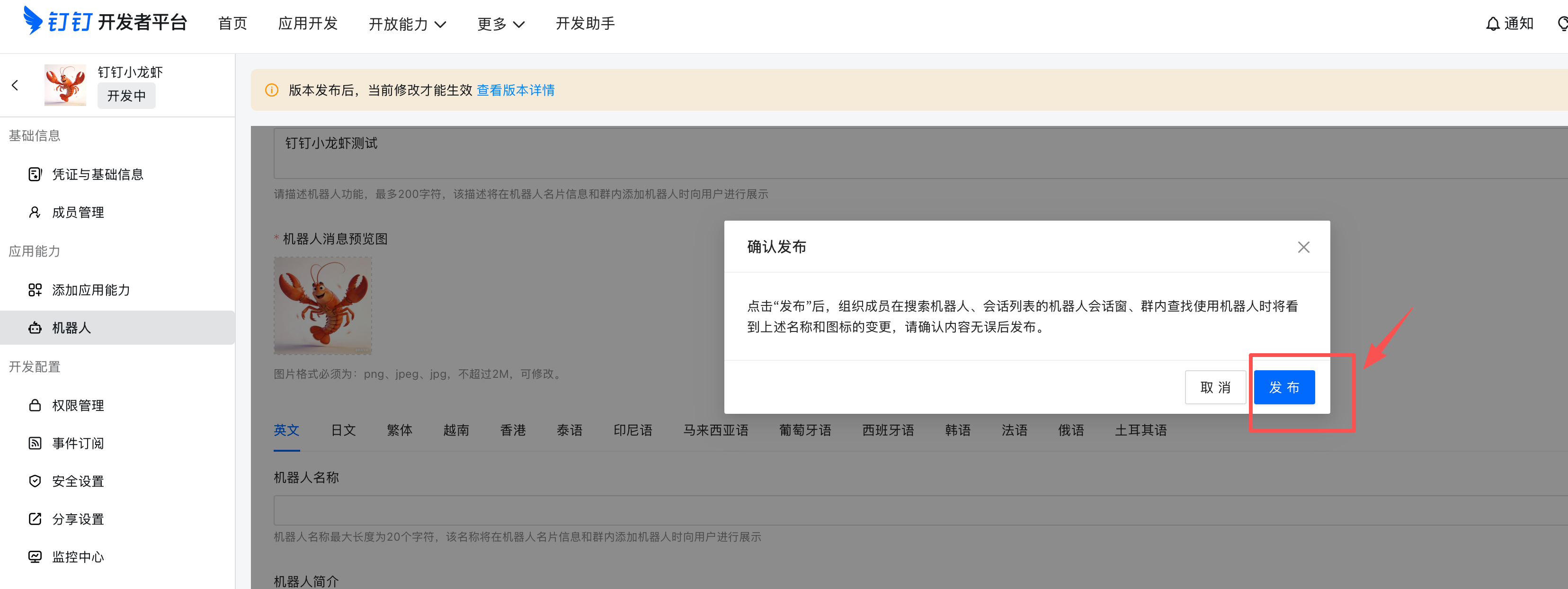Open the 查看版本详情 link
Screen dimensions: 1568x589
515,89
